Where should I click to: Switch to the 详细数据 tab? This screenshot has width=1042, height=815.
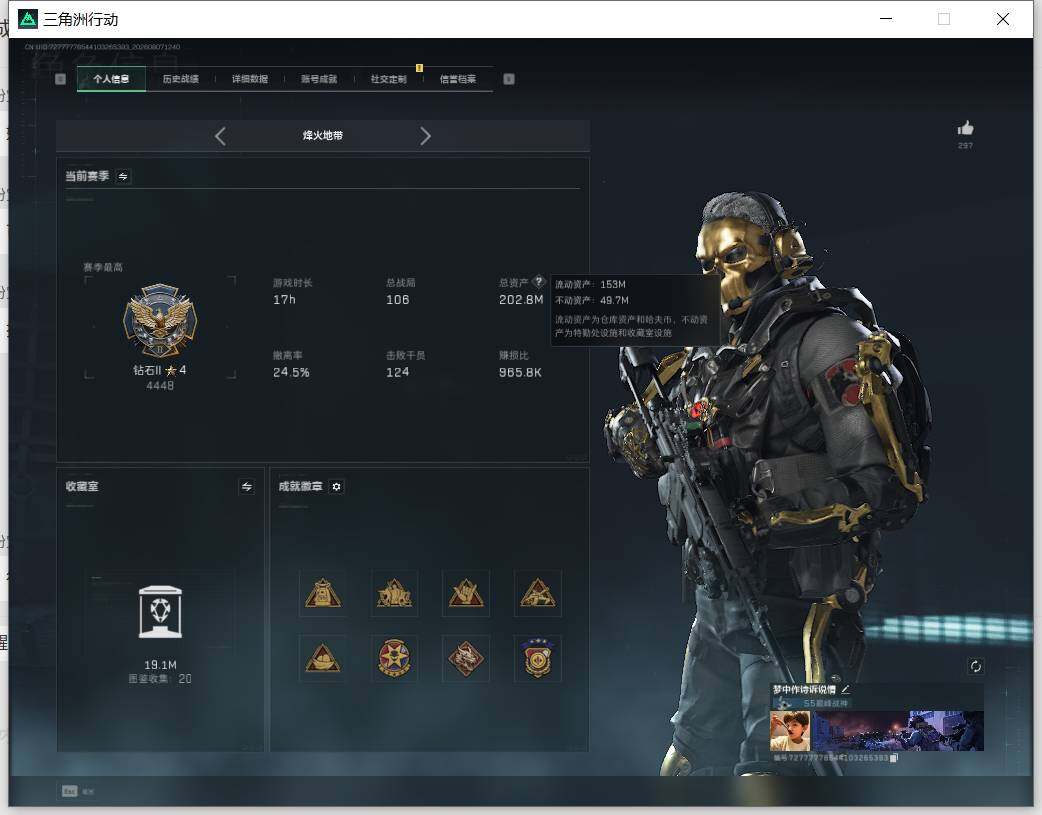250,79
